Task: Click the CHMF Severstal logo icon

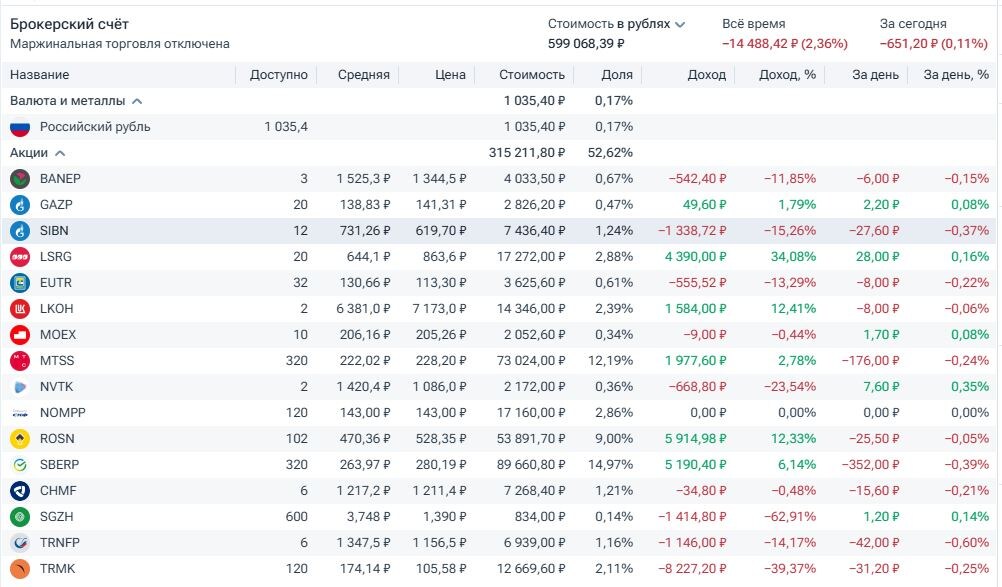Action: [20, 491]
